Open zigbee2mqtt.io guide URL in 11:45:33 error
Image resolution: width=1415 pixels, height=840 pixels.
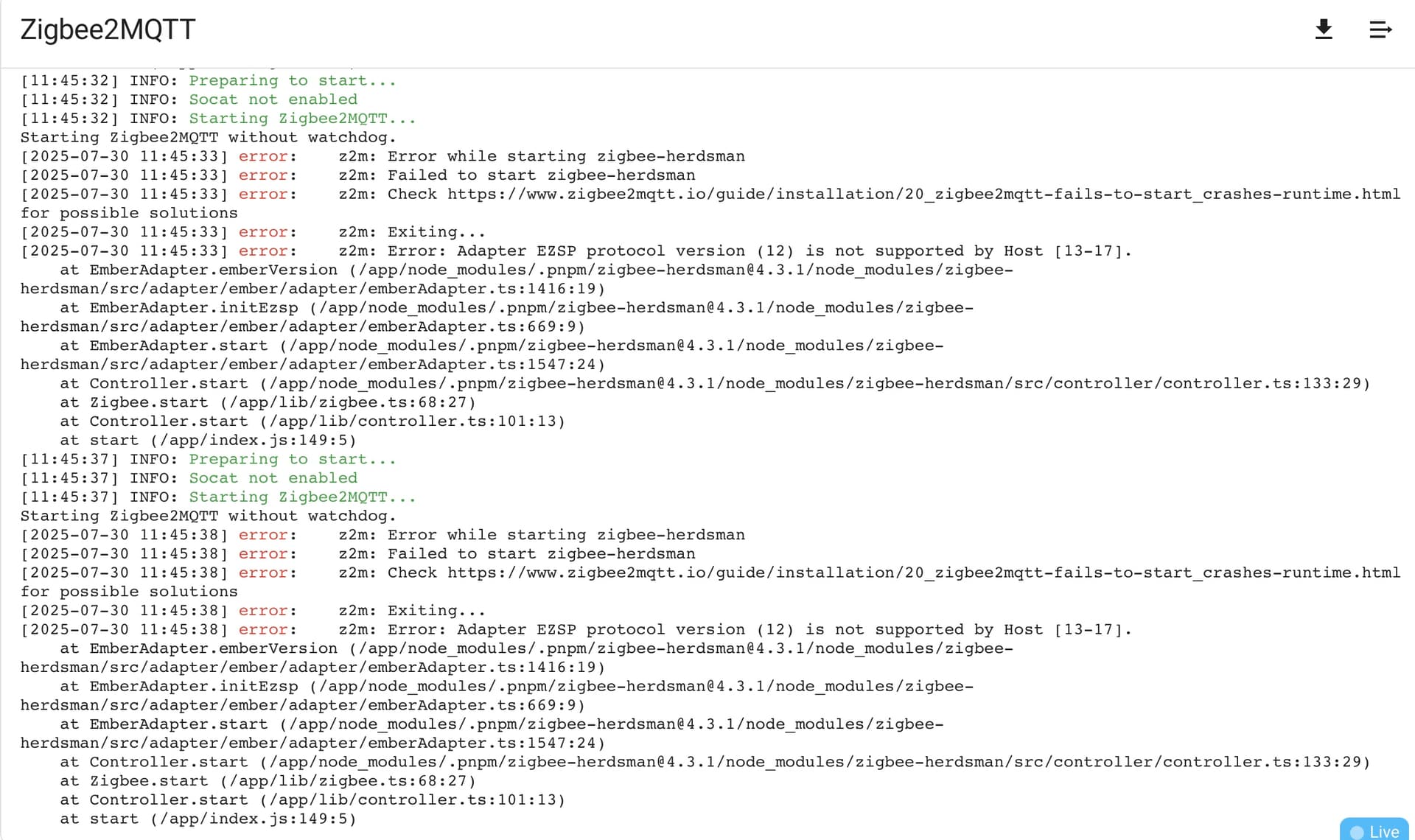coord(923,194)
